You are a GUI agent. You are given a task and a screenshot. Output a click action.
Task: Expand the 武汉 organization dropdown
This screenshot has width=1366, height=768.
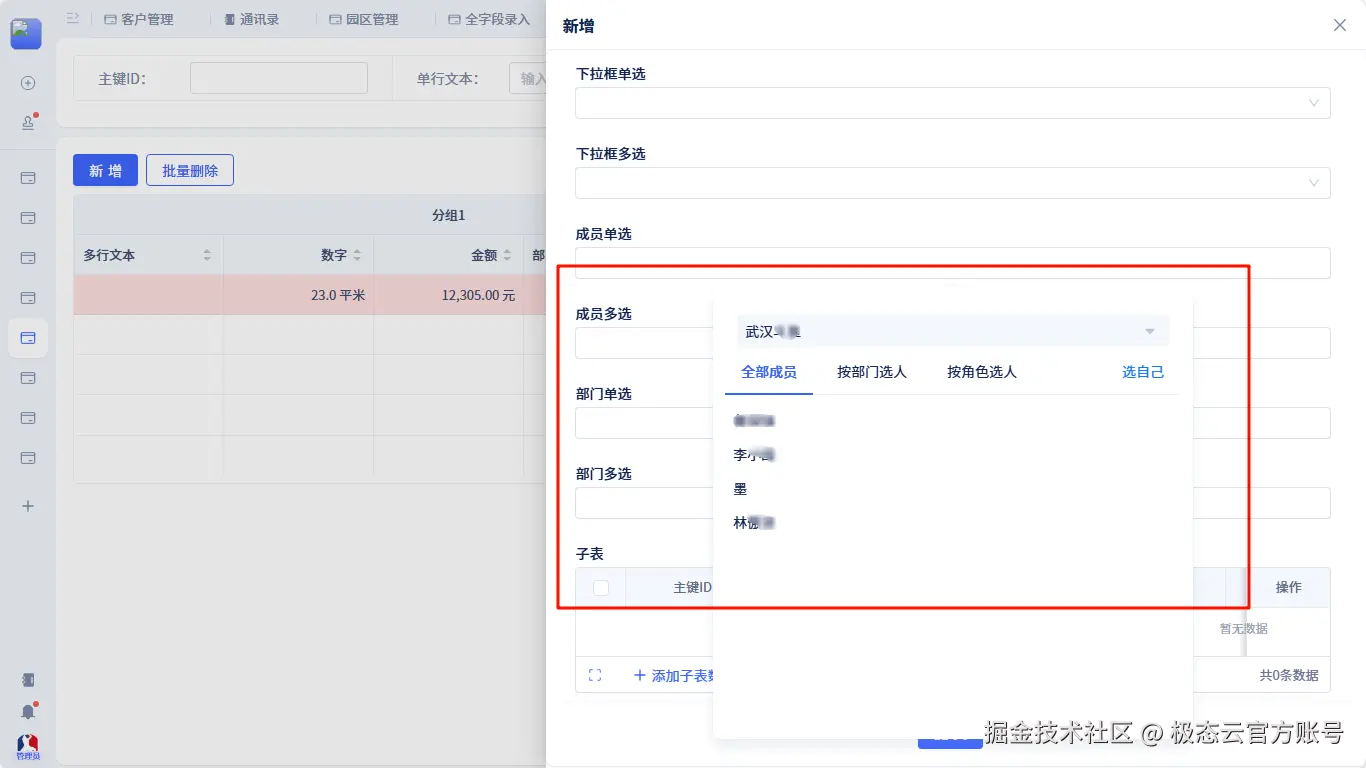953,331
